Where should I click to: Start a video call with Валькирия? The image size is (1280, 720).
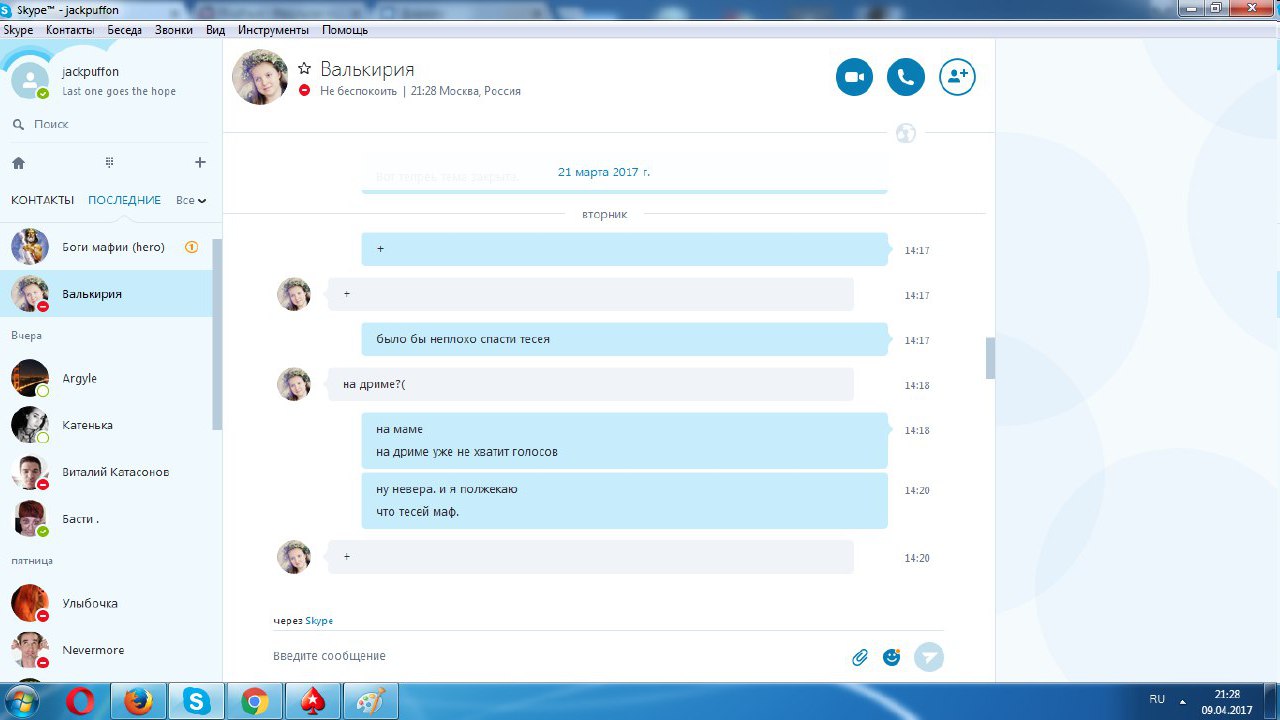[854, 77]
